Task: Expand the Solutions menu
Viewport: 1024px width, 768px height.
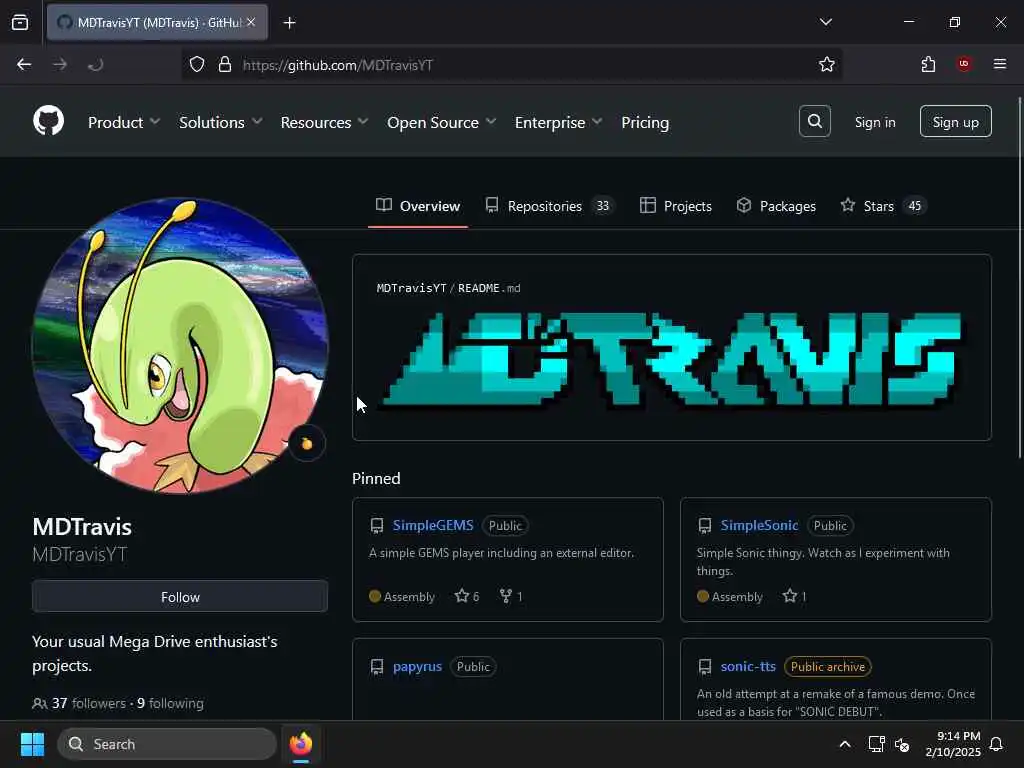Action: 221,122
